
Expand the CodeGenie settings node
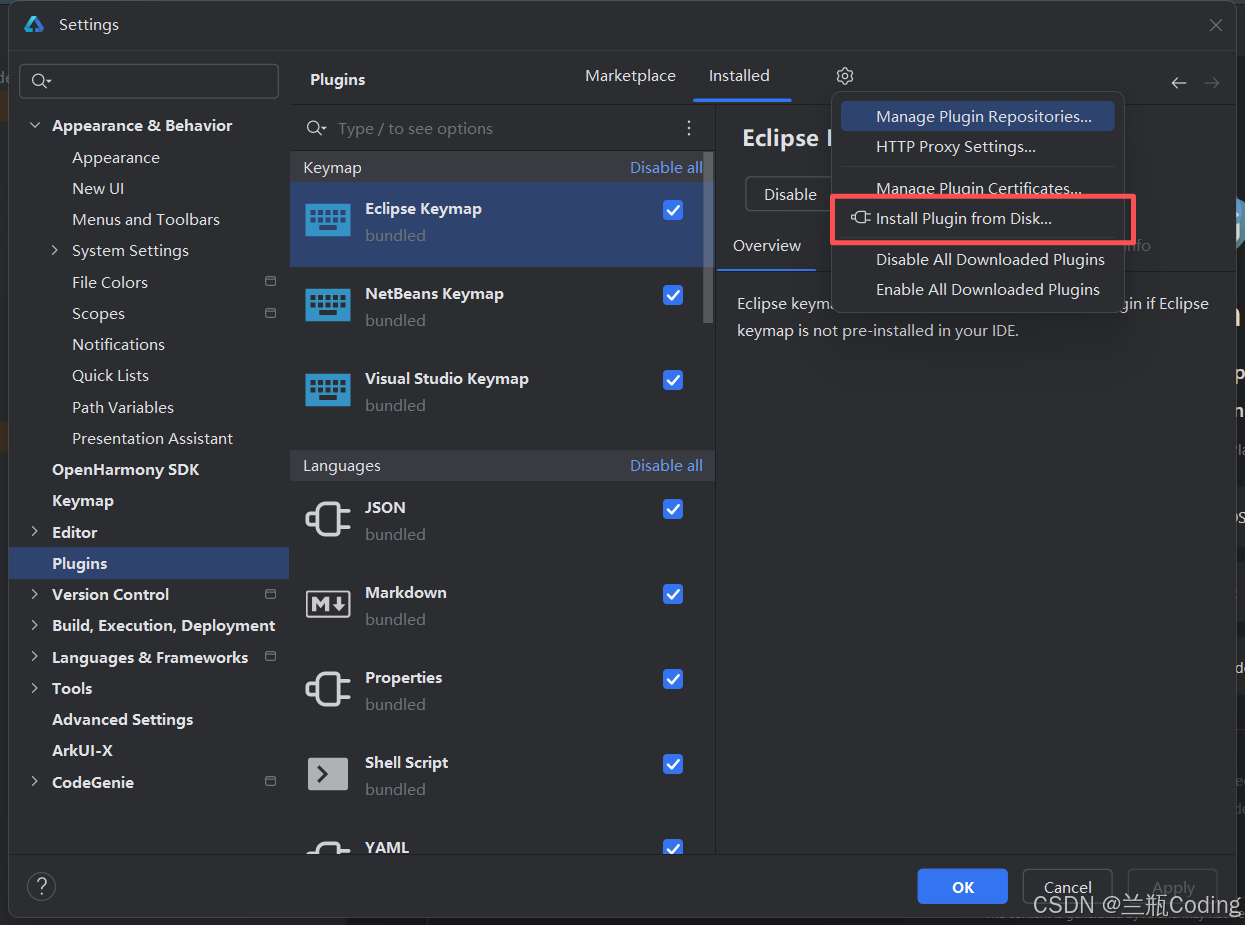coord(35,781)
